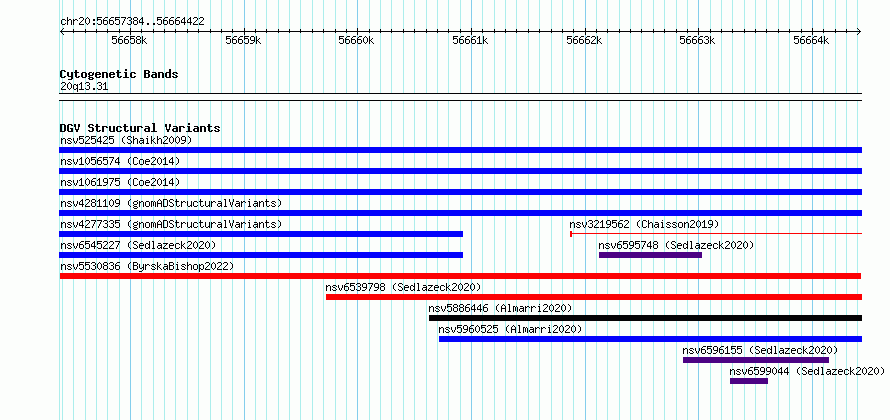Select the thin red line for nsv3219562
Viewport: 890px width, 420px height.
pos(716,233)
